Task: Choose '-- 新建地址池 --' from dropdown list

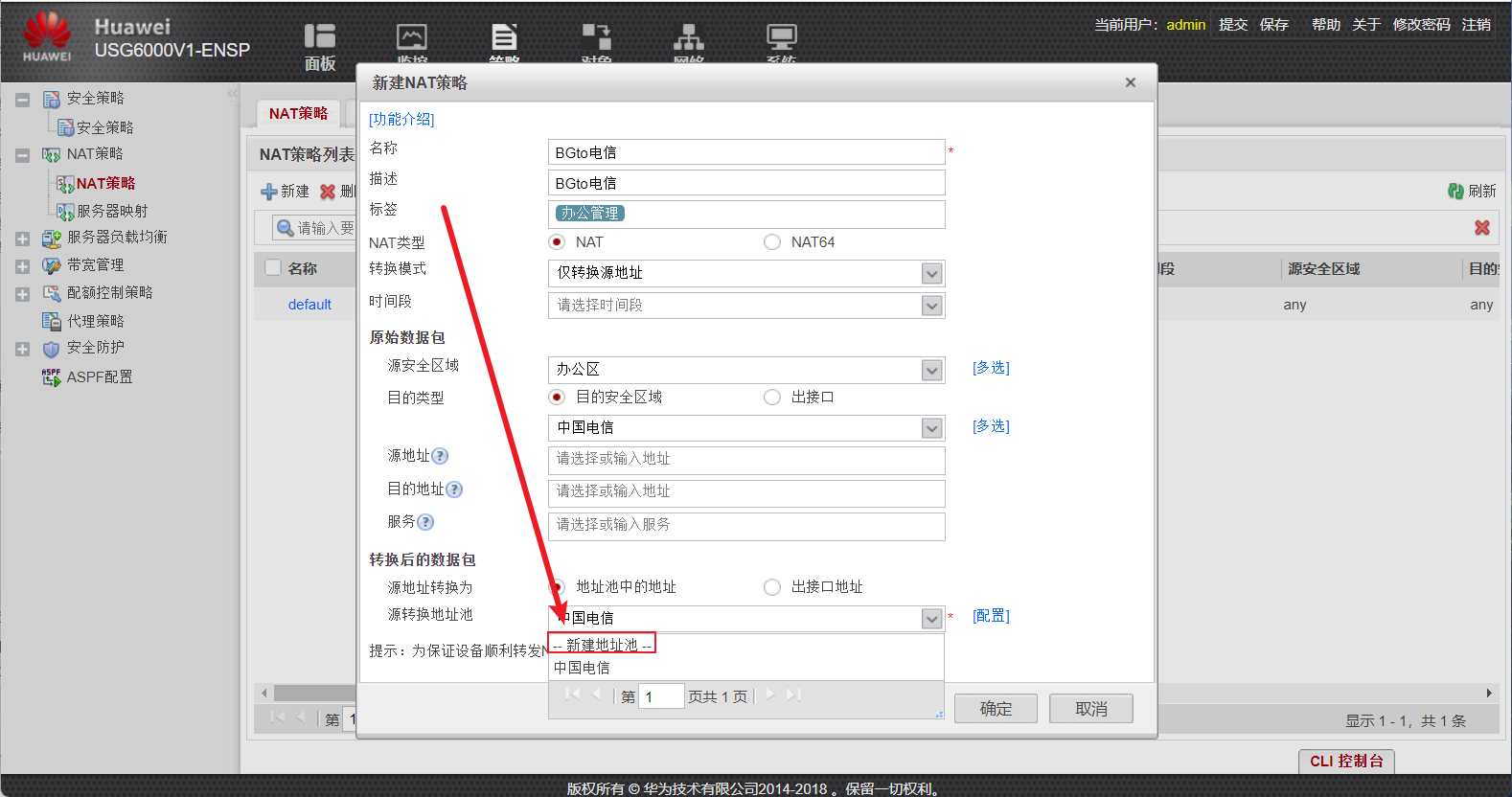Action: click(602, 645)
